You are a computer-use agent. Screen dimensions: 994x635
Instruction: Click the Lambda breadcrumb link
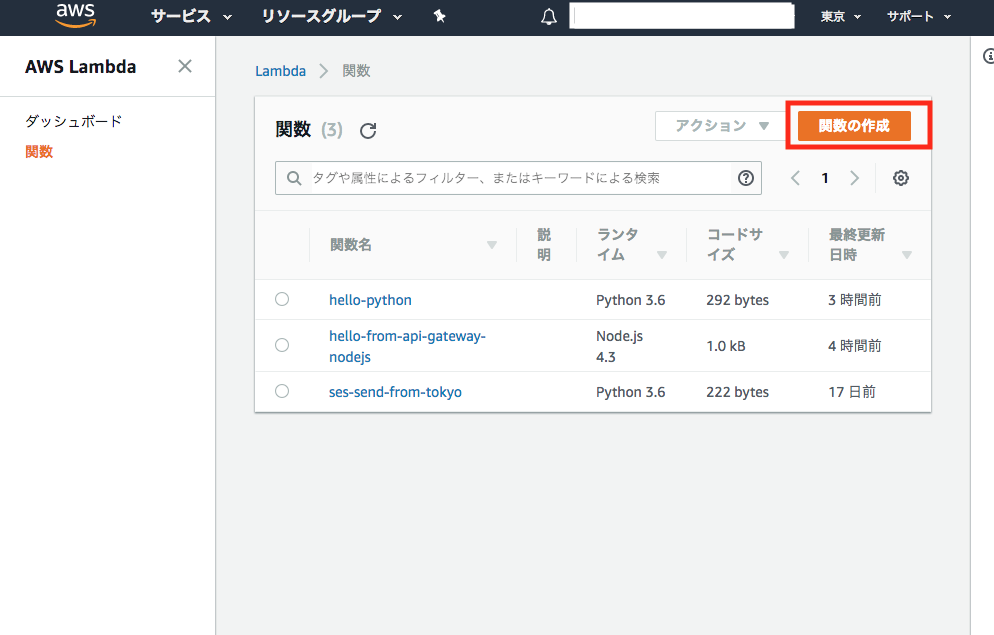(x=280, y=71)
